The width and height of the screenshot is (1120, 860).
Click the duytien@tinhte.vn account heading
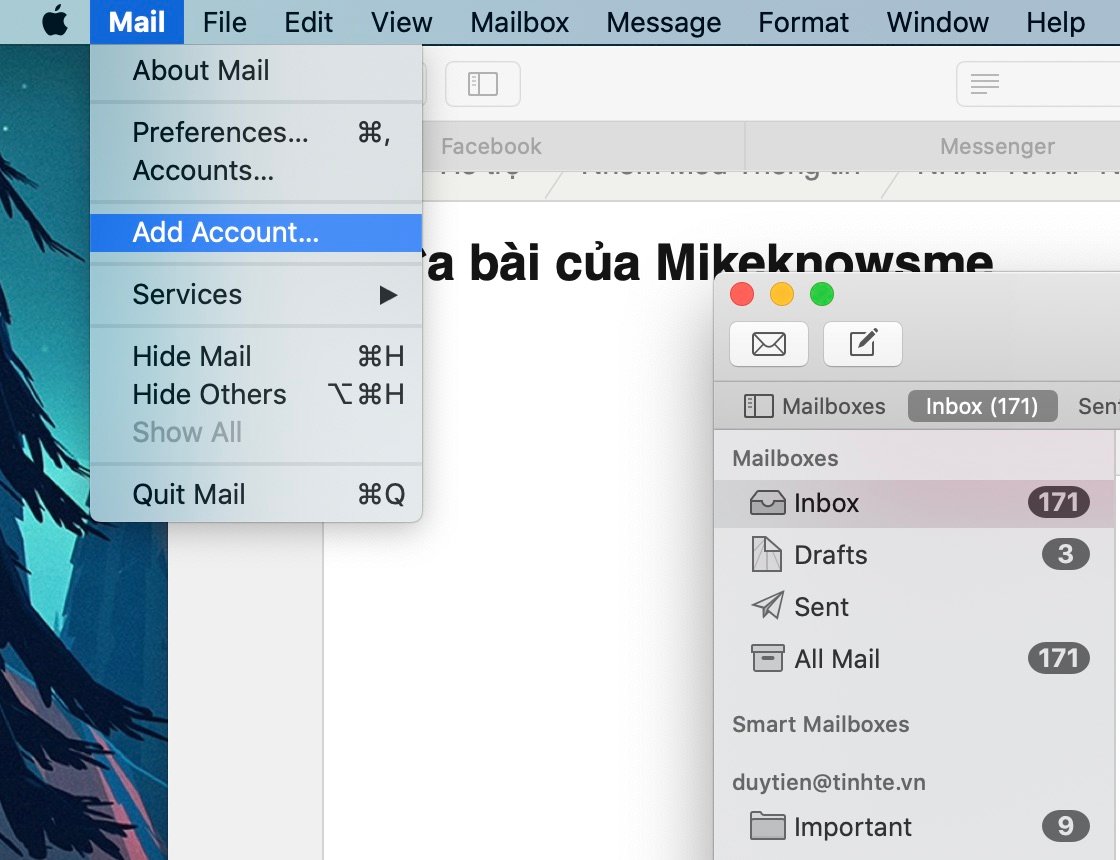coord(829,782)
